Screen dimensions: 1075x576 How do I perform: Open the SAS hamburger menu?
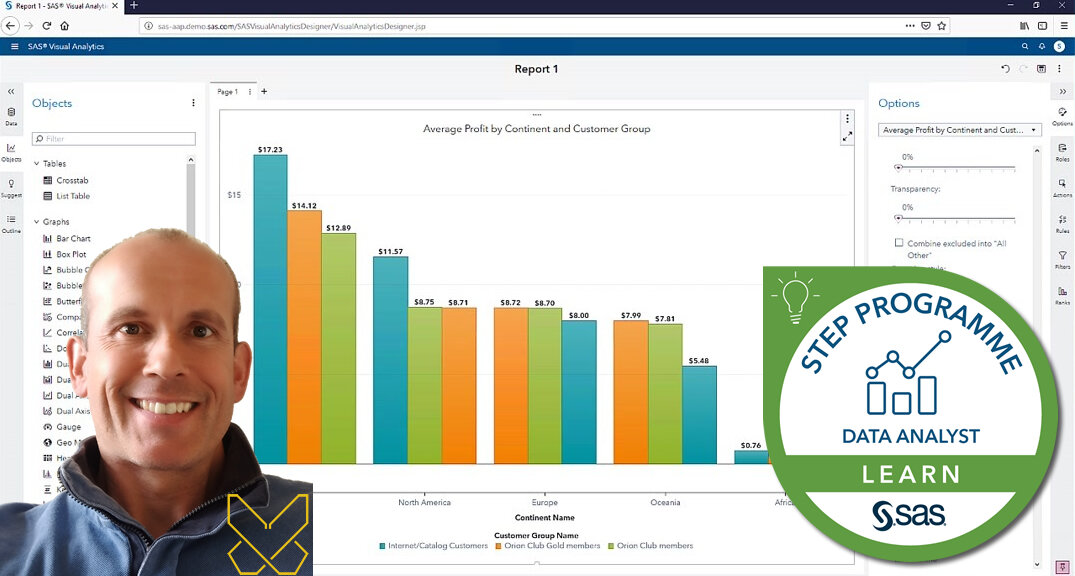[x=14, y=47]
